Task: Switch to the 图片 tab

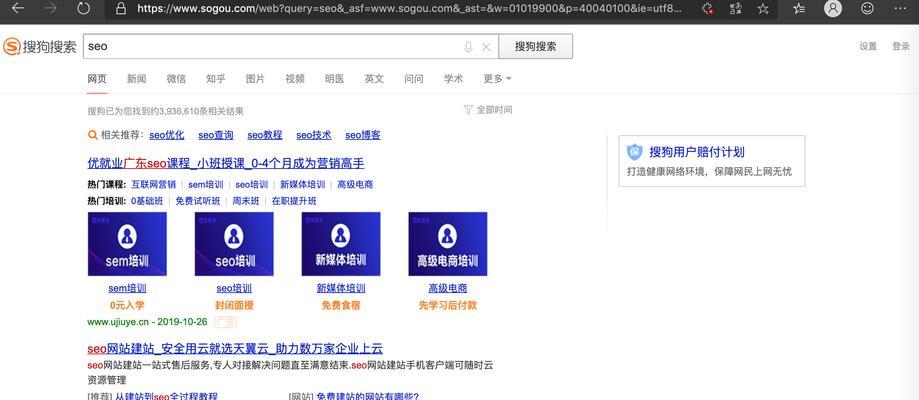Action: point(255,79)
